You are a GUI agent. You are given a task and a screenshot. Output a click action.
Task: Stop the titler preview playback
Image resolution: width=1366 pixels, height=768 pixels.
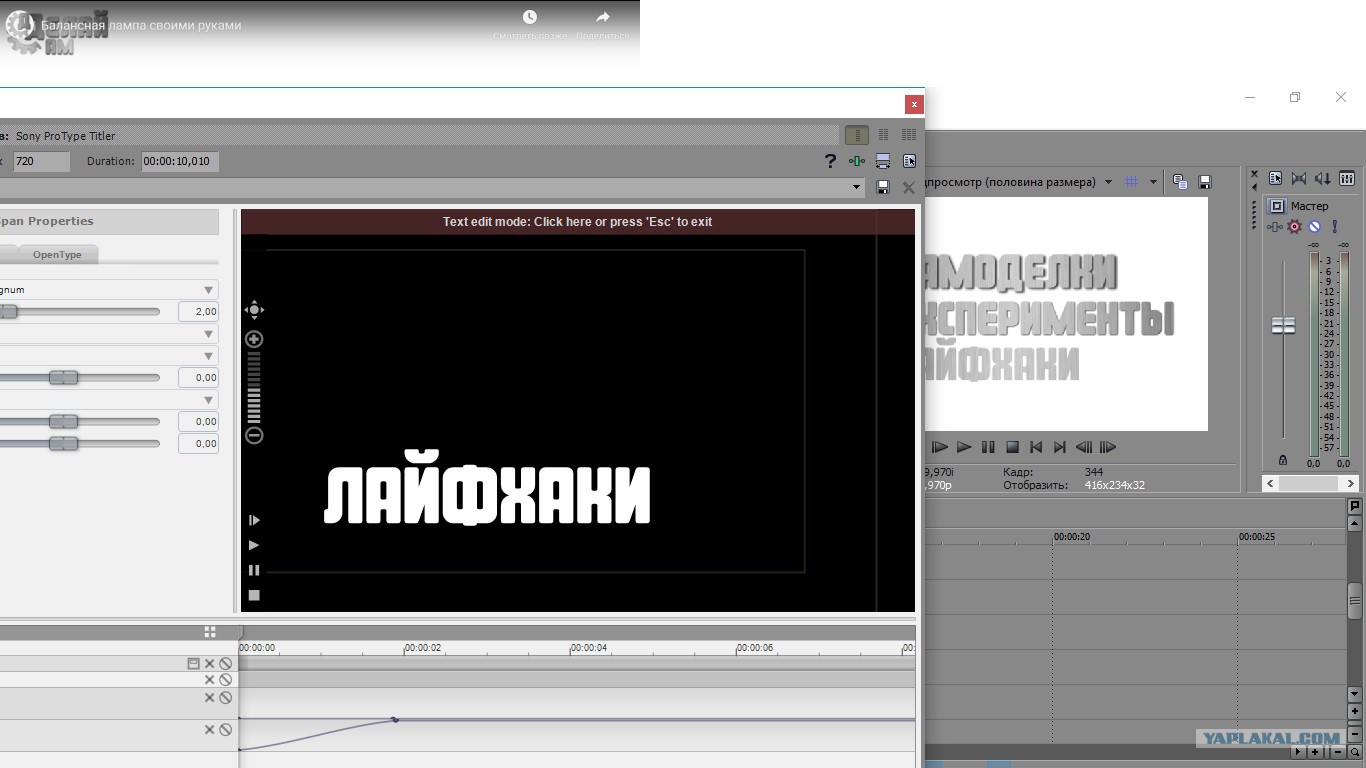pos(254,595)
